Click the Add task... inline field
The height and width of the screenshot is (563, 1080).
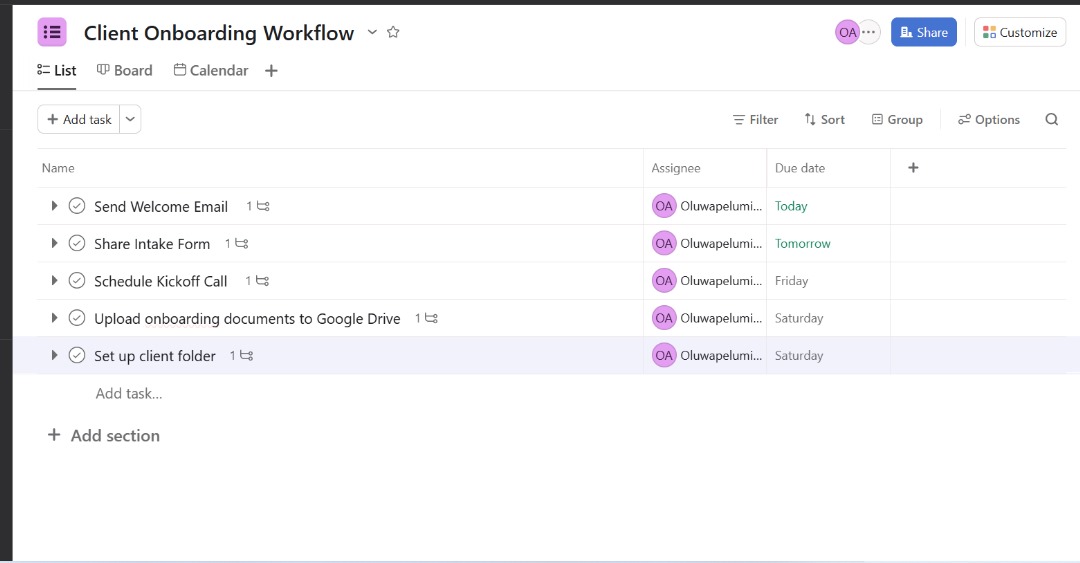pos(129,393)
